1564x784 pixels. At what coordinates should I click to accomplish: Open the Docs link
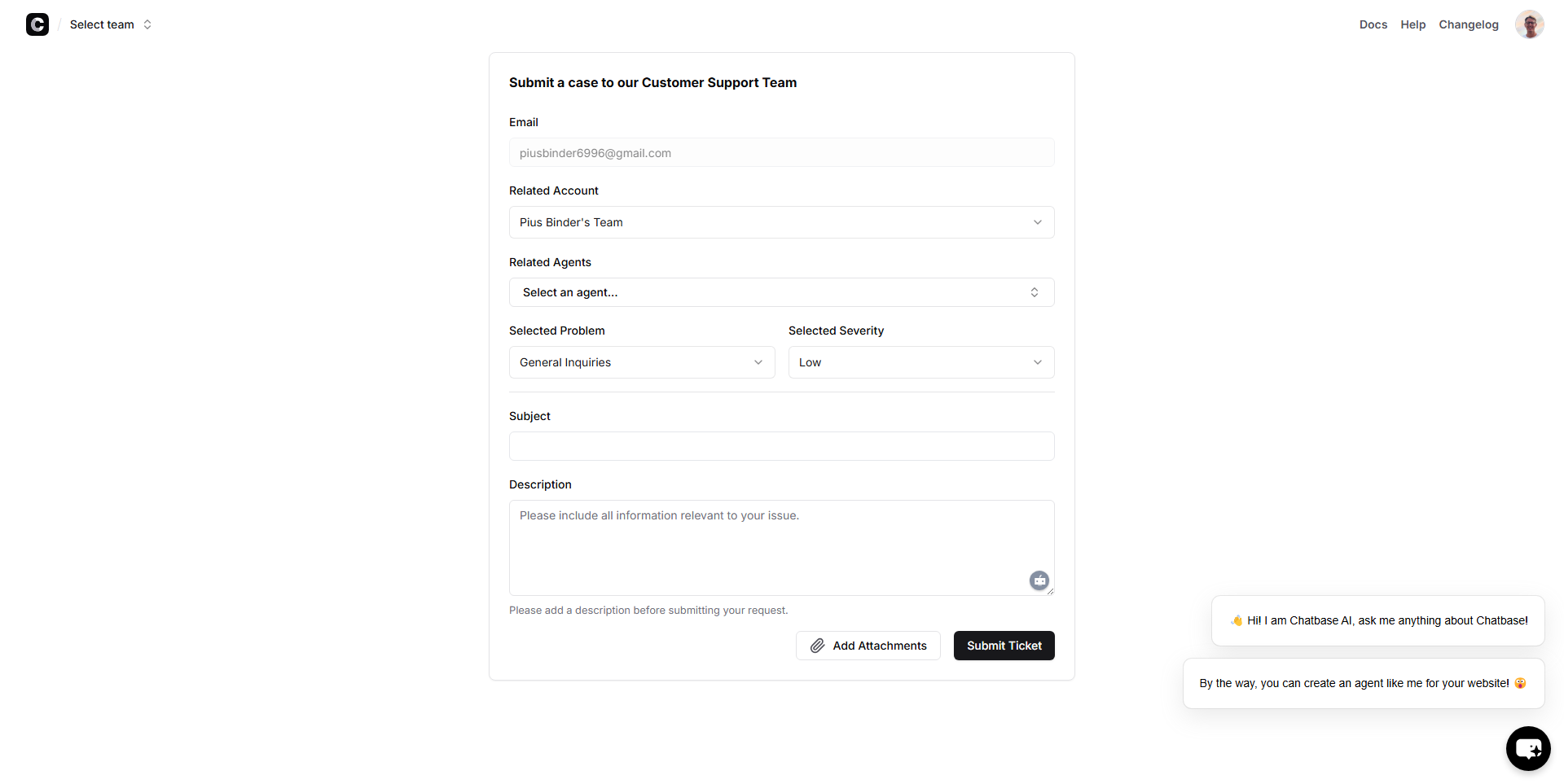click(1373, 24)
